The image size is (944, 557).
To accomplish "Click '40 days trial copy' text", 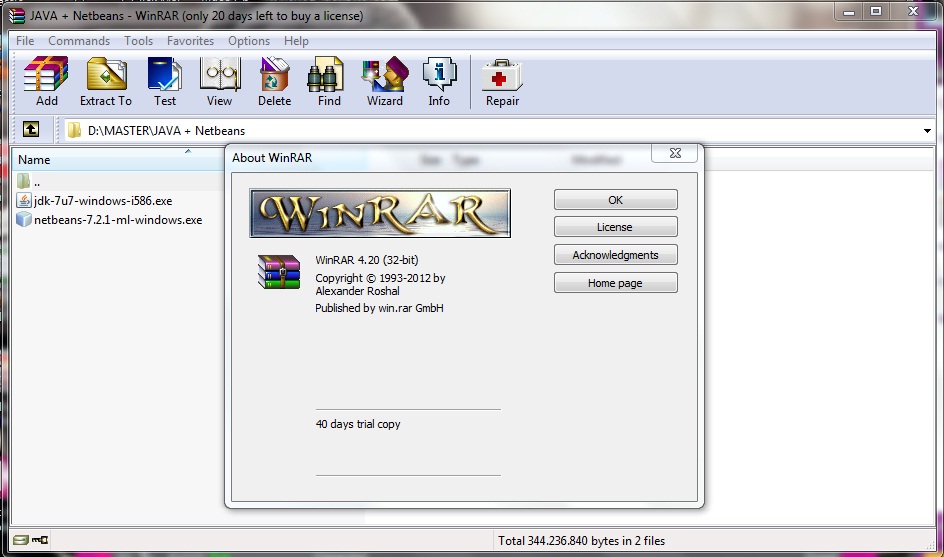I will [358, 424].
